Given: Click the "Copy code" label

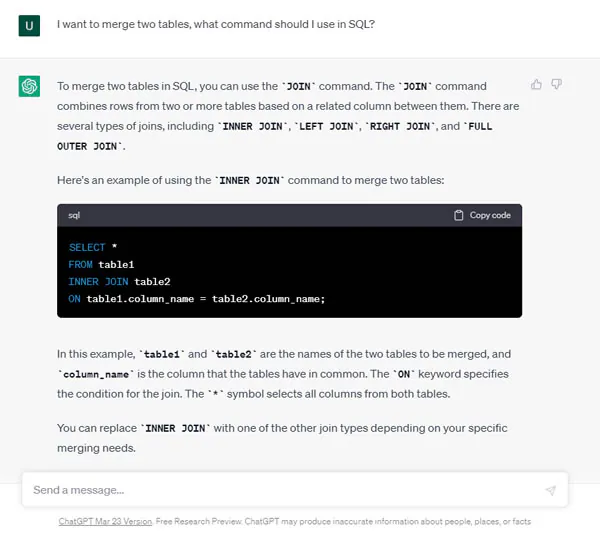Looking at the screenshot, I should (x=490, y=215).
